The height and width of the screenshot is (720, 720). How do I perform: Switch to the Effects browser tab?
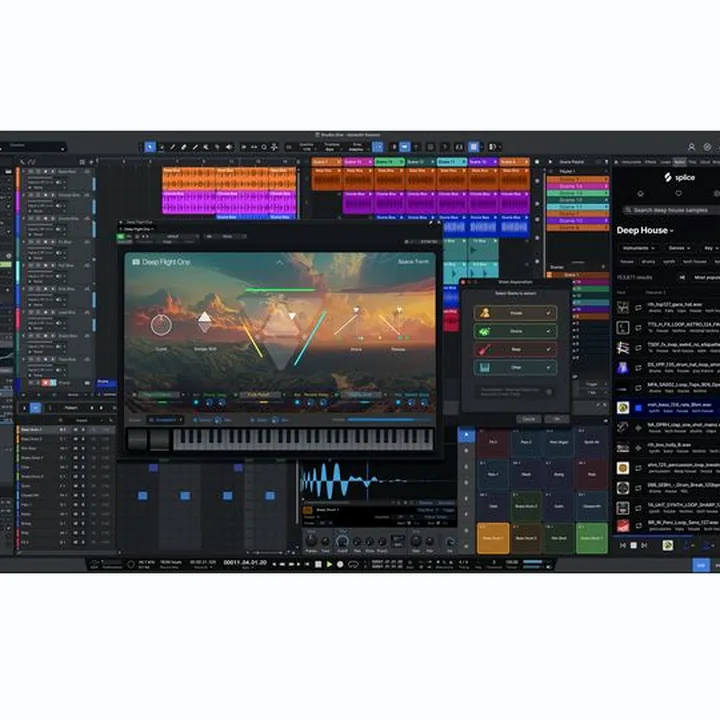pyautogui.click(x=650, y=162)
